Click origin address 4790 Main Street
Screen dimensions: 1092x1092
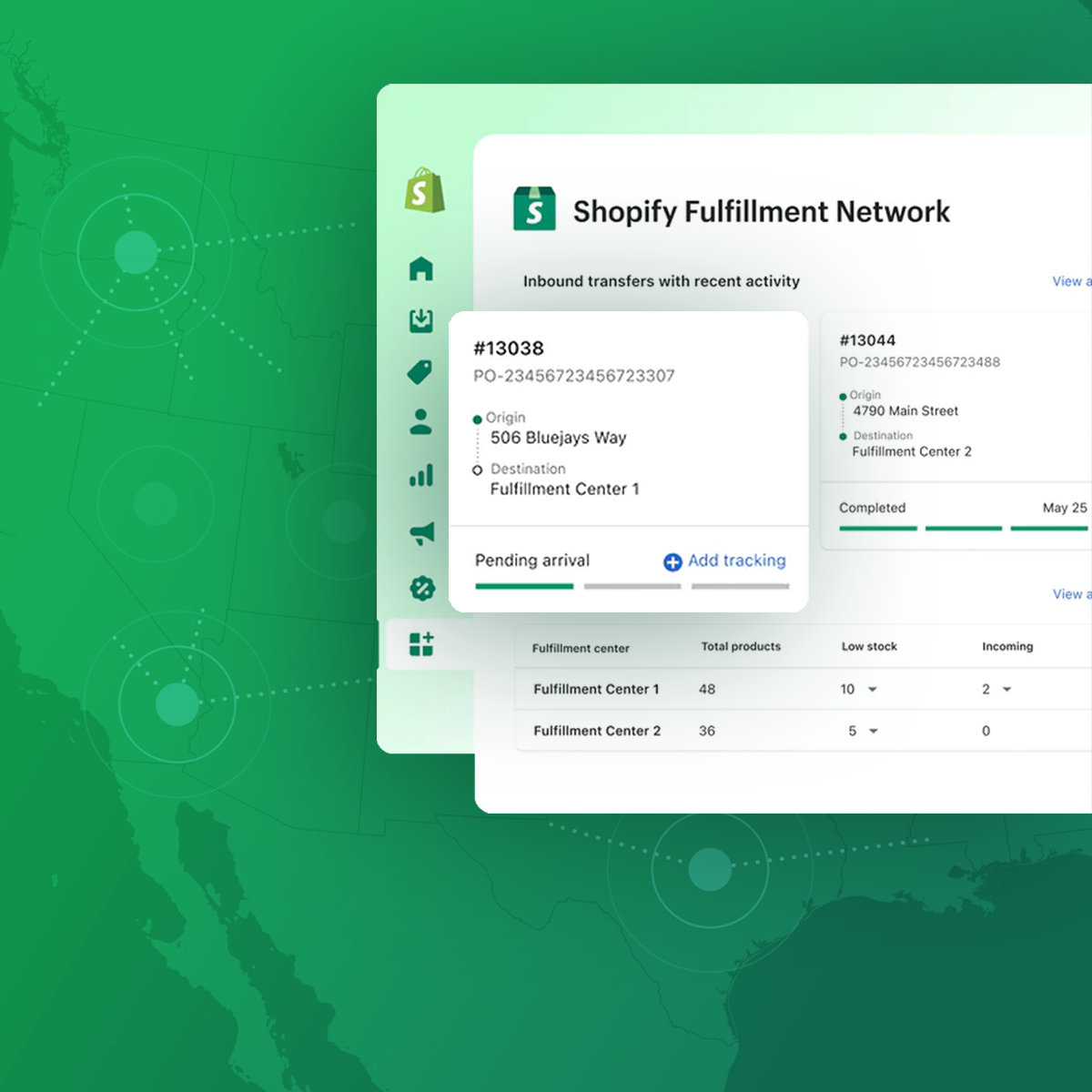[x=905, y=411]
